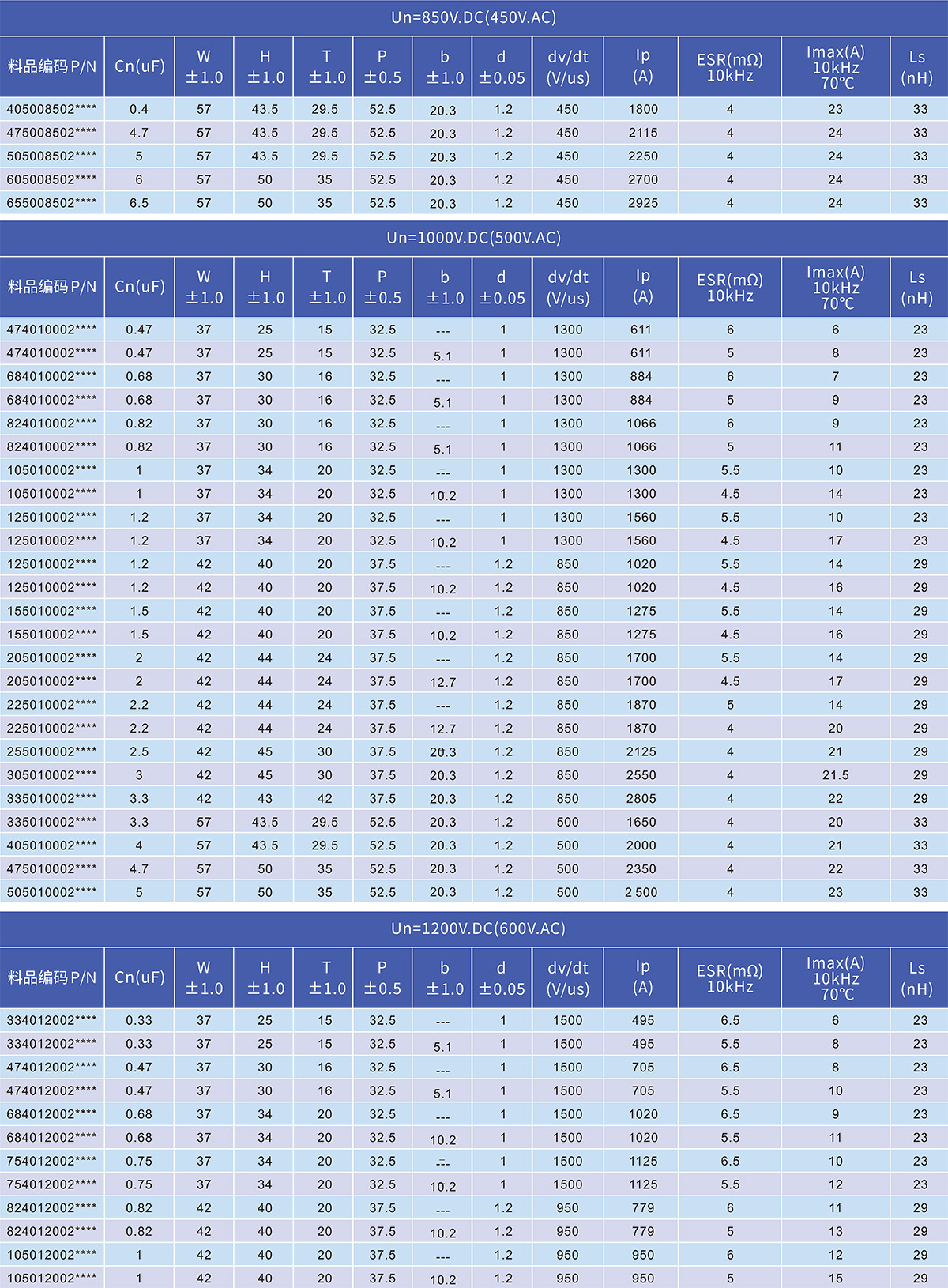Click the P ±0.5 header in the 1200V table

[x=382, y=977]
